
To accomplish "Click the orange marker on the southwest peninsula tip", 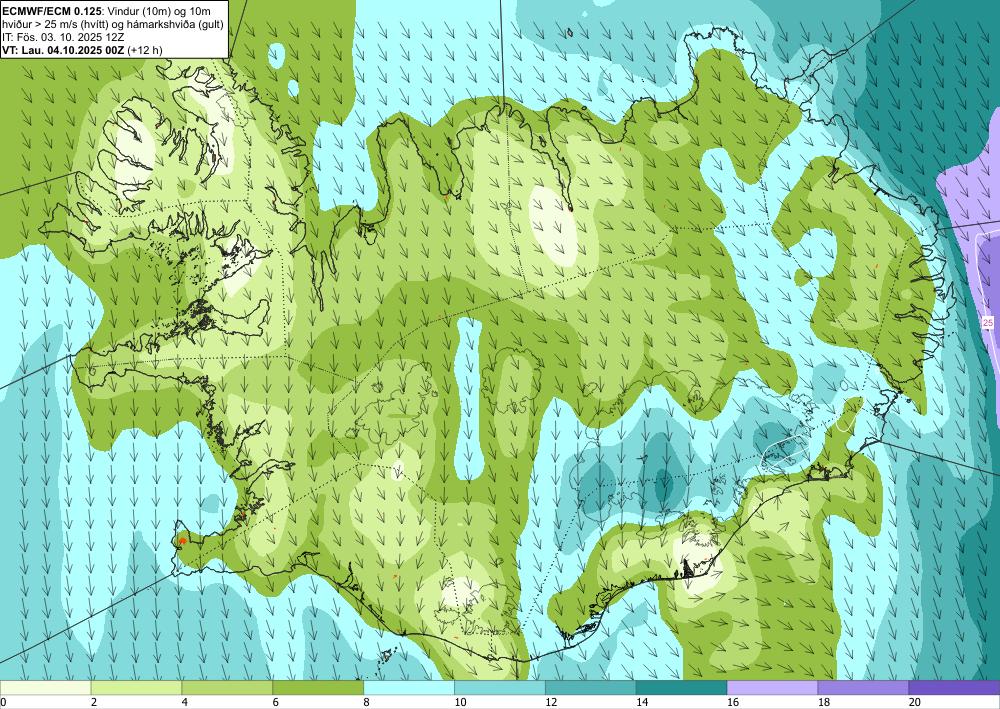I will coord(182,540).
